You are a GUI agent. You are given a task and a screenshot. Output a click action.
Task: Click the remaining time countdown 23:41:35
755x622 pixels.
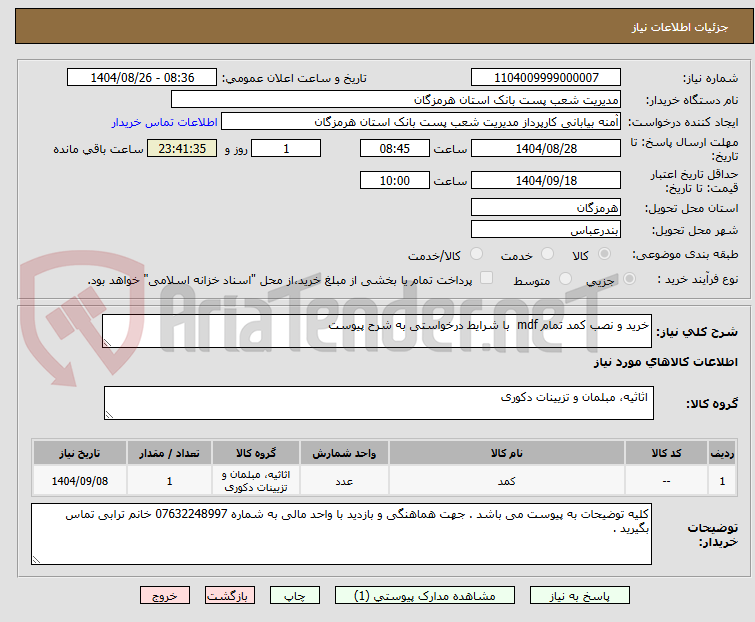click(x=182, y=148)
